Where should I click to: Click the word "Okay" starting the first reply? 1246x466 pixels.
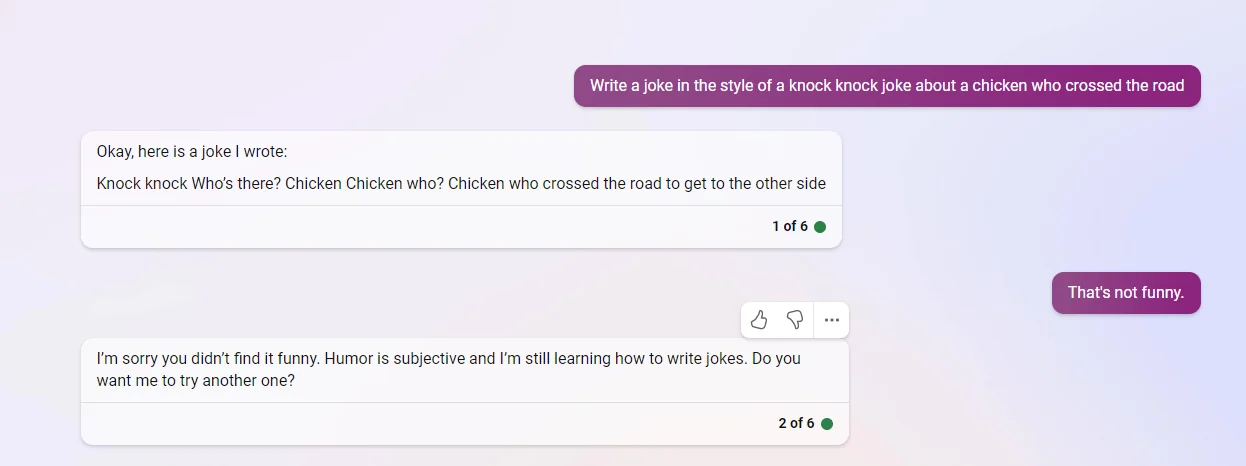pyautogui.click(x=114, y=152)
